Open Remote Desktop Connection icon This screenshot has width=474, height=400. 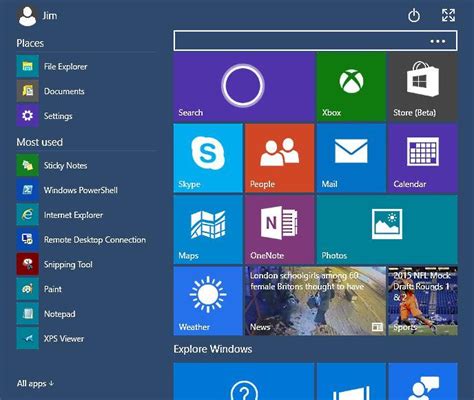28,239
